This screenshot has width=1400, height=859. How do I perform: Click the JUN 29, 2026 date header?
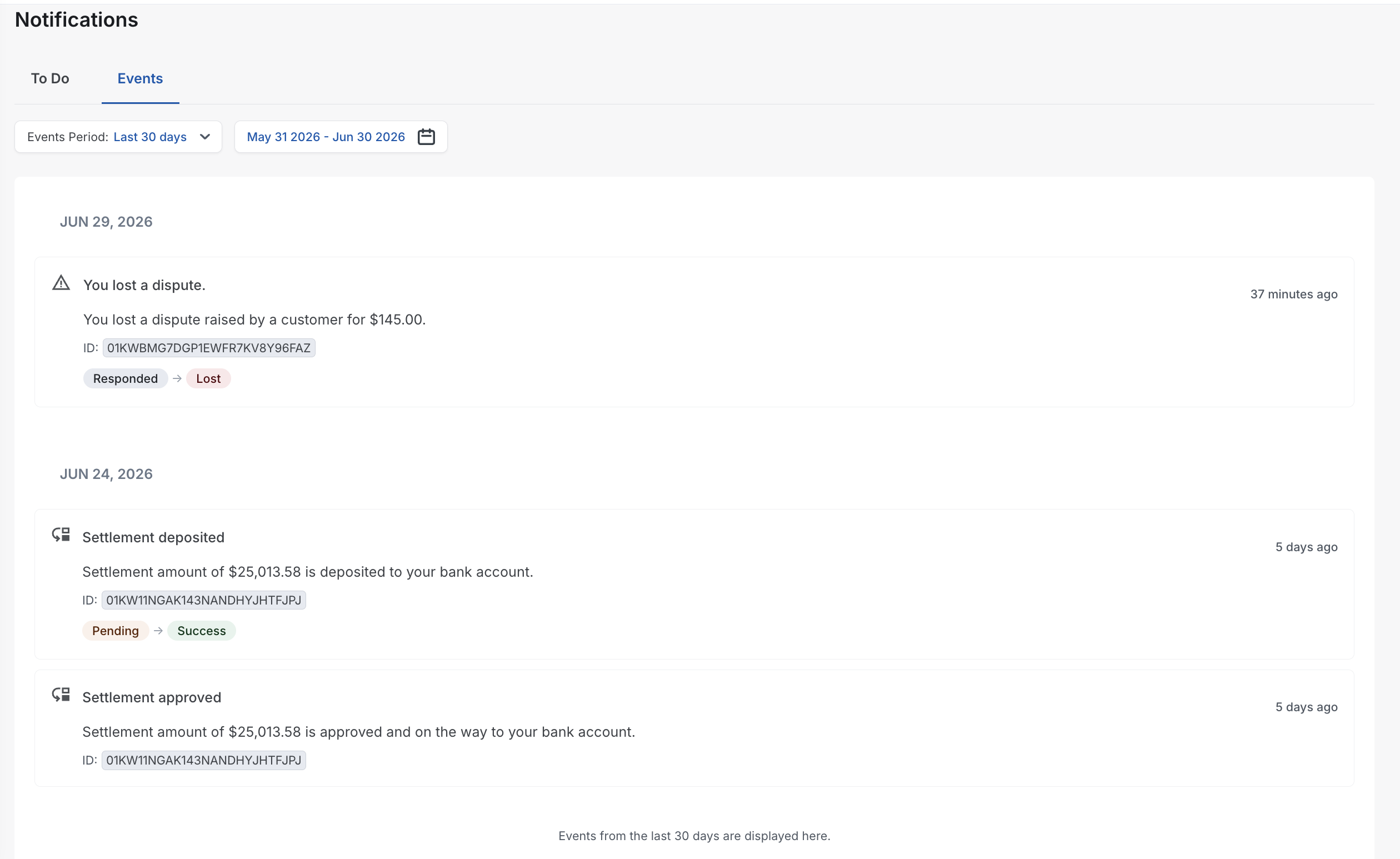click(x=106, y=222)
